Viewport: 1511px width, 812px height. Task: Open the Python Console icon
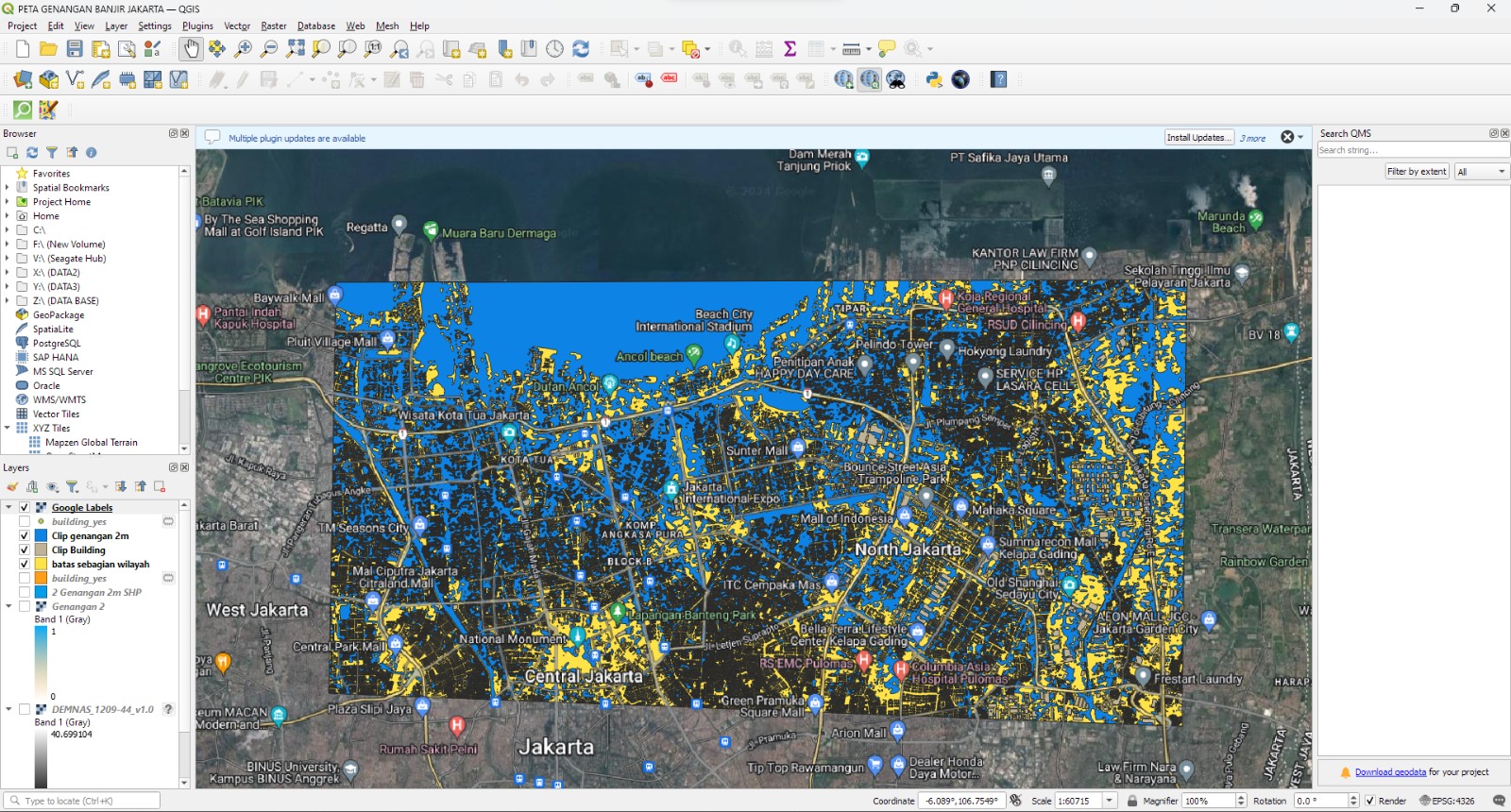coord(934,80)
